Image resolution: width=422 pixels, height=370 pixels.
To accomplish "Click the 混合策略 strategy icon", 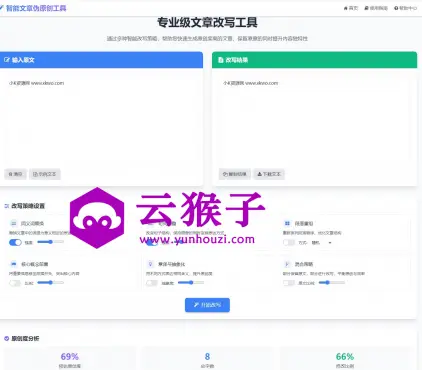I will pos(287,264).
